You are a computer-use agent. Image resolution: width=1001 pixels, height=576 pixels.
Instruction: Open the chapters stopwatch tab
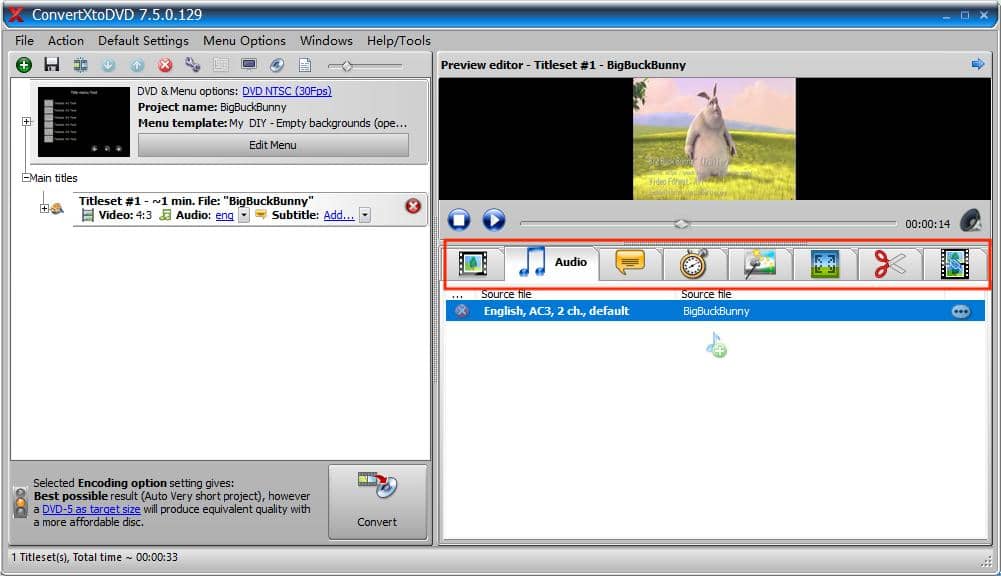(x=694, y=263)
